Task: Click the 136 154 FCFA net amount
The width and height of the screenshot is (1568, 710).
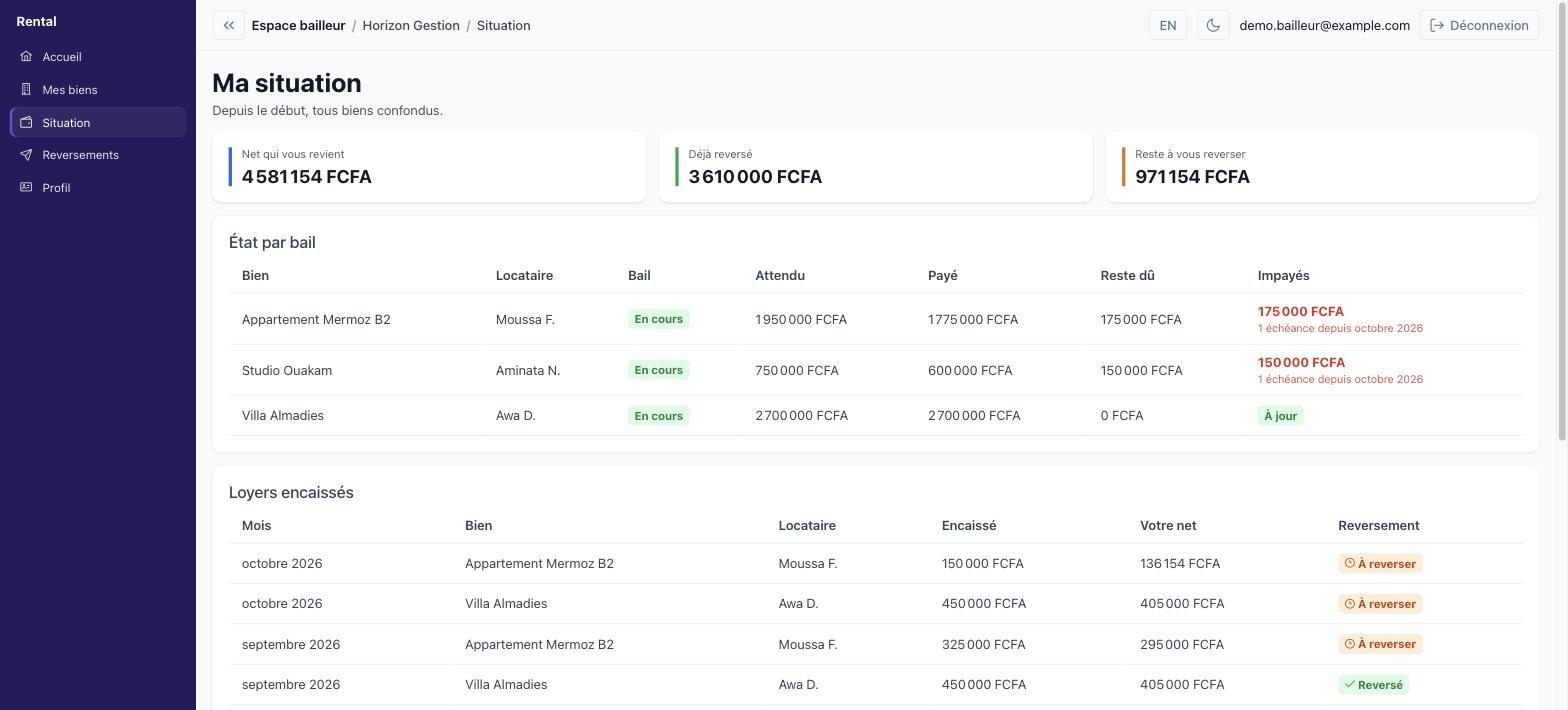Action: [1180, 564]
